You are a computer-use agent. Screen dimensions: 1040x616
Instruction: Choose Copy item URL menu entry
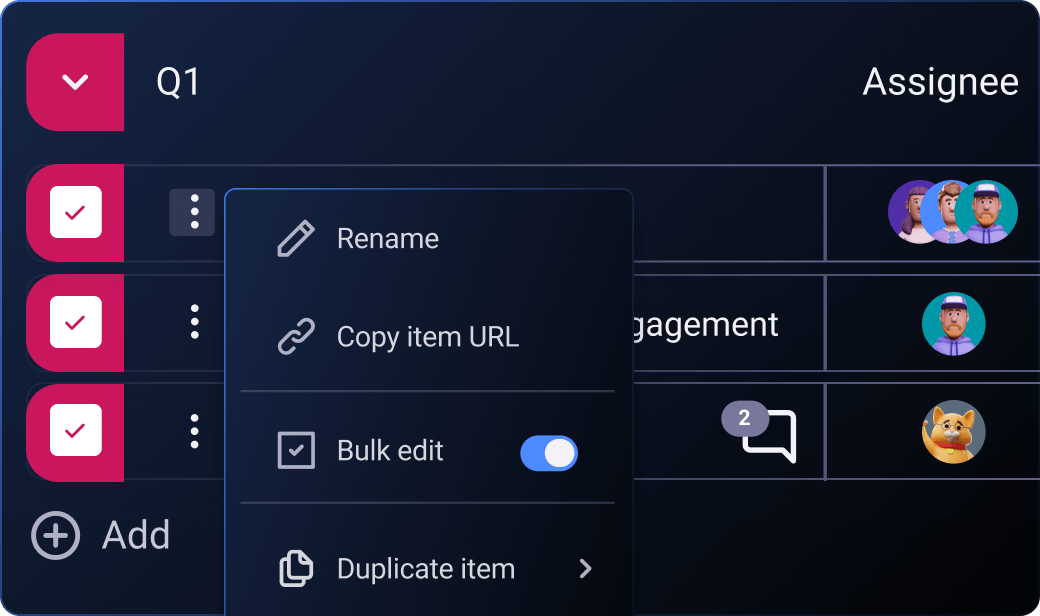427,337
